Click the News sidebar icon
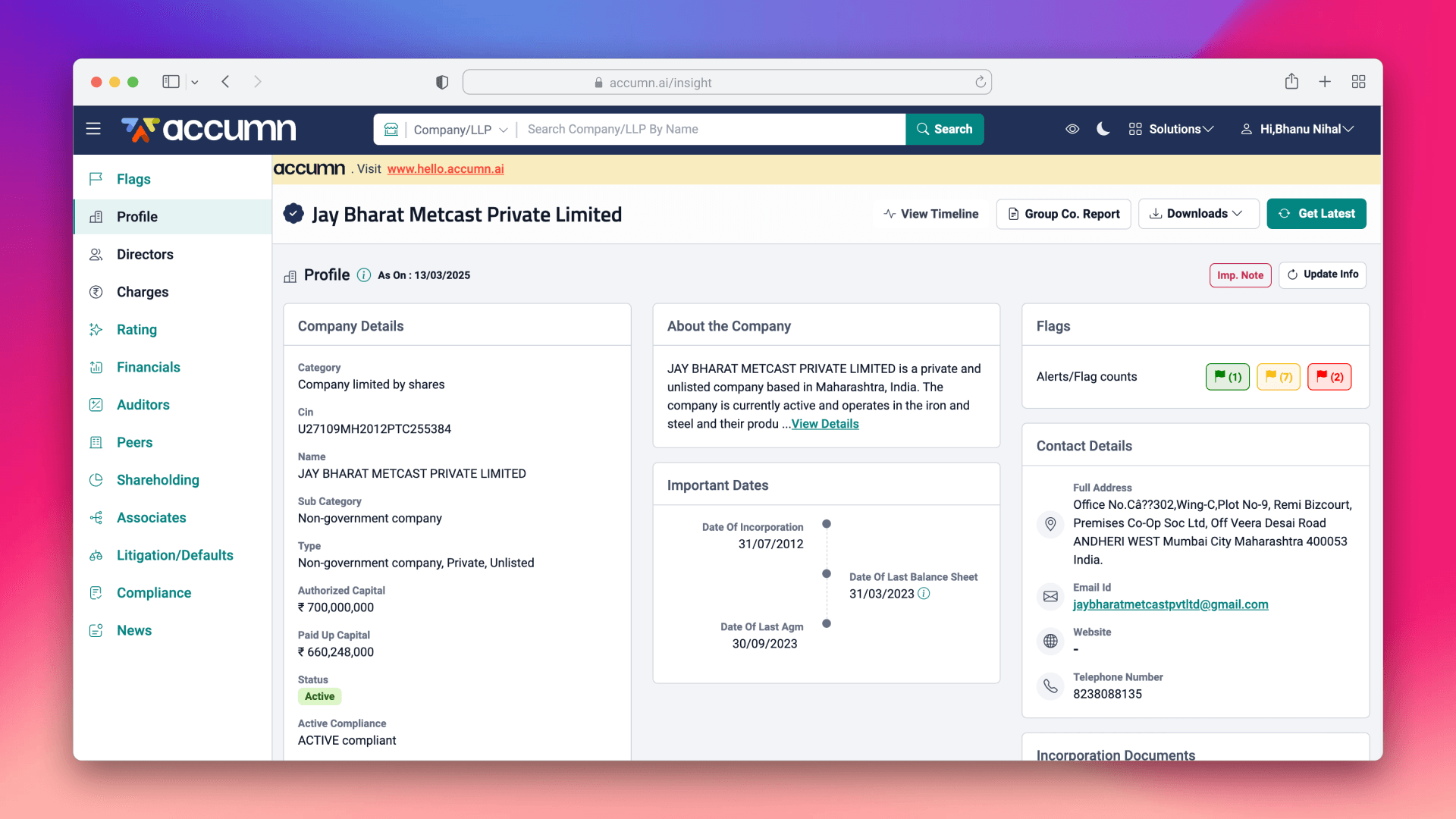1456x819 pixels. pos(96,630)
